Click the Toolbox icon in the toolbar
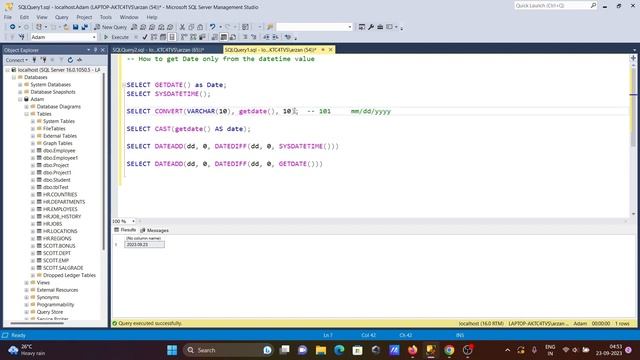This screenshot has height=360, width=640. pyautogui.click(x=380, y=27)
